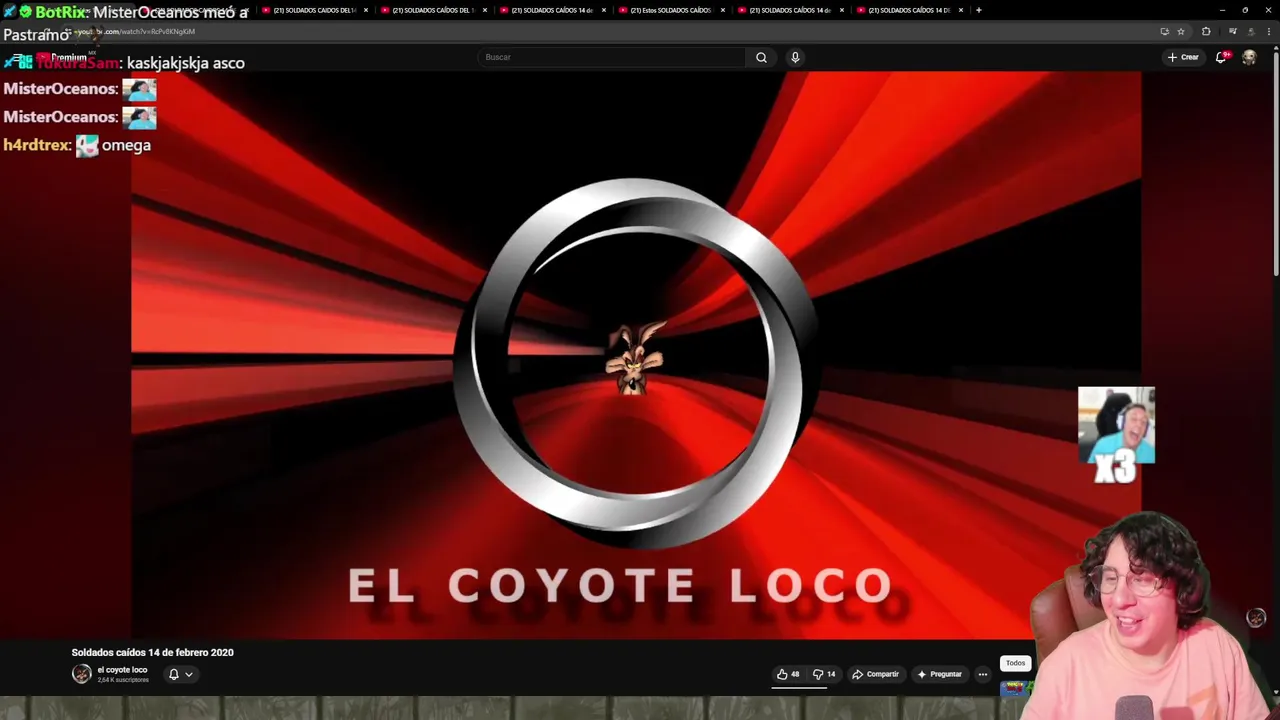The image size is (1280, 720).
Task: Click the install app icon in address bar
Action: click(1164, 31)
